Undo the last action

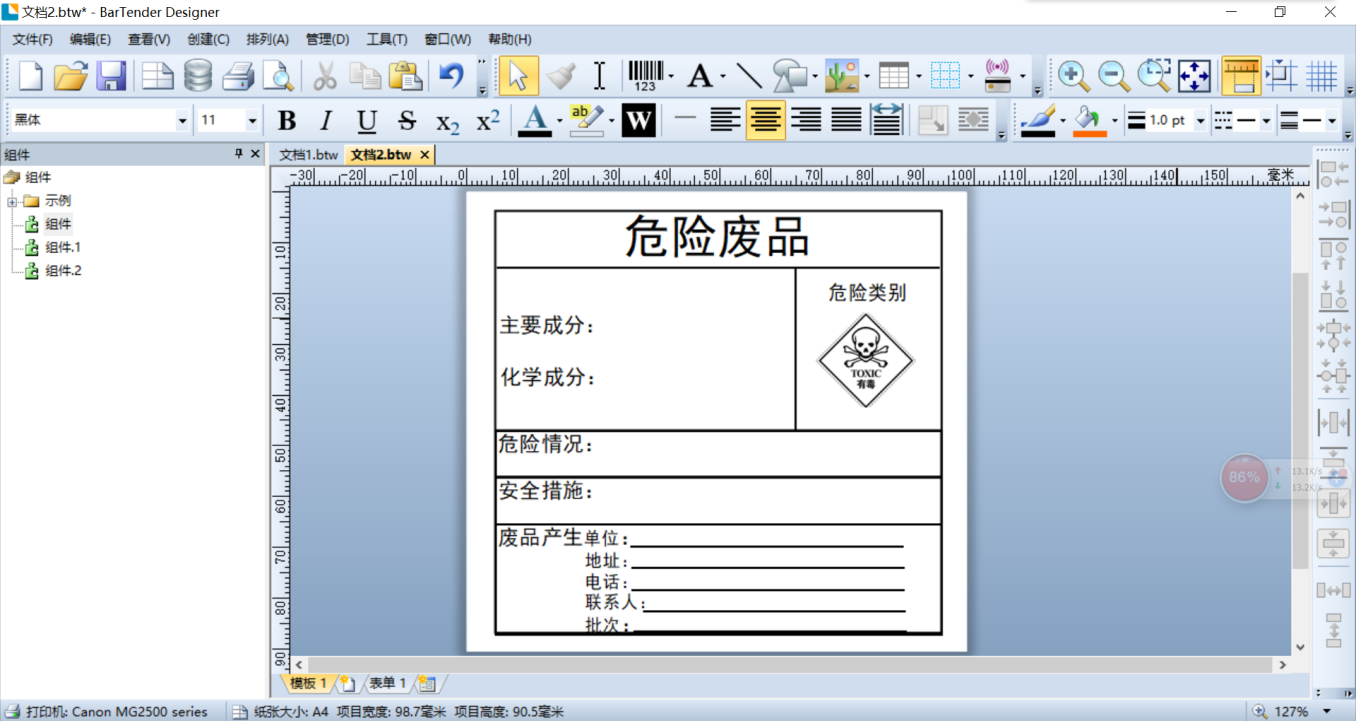point(451,76)
